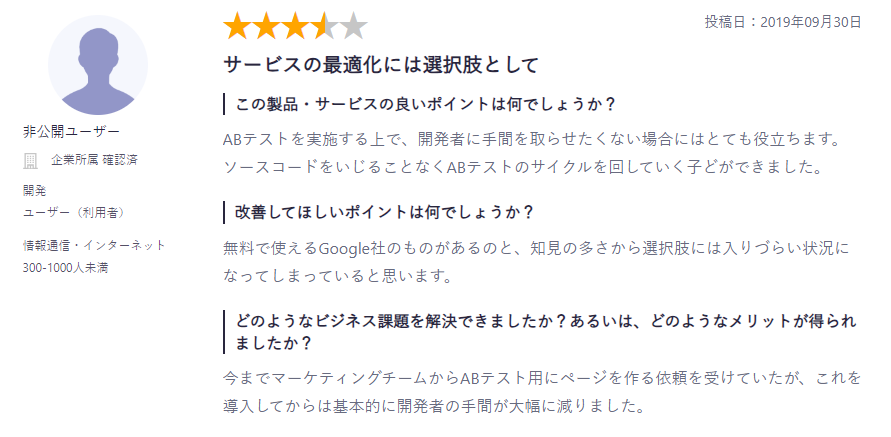Click the 企業所属 確認済 verification label

94,160
